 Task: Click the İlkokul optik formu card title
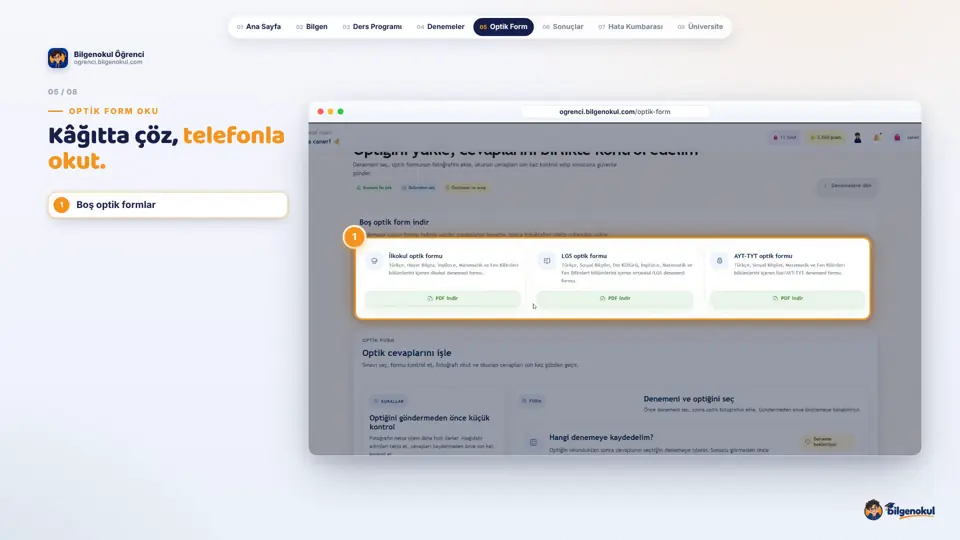pyautogui.click(x=415, y=256)
